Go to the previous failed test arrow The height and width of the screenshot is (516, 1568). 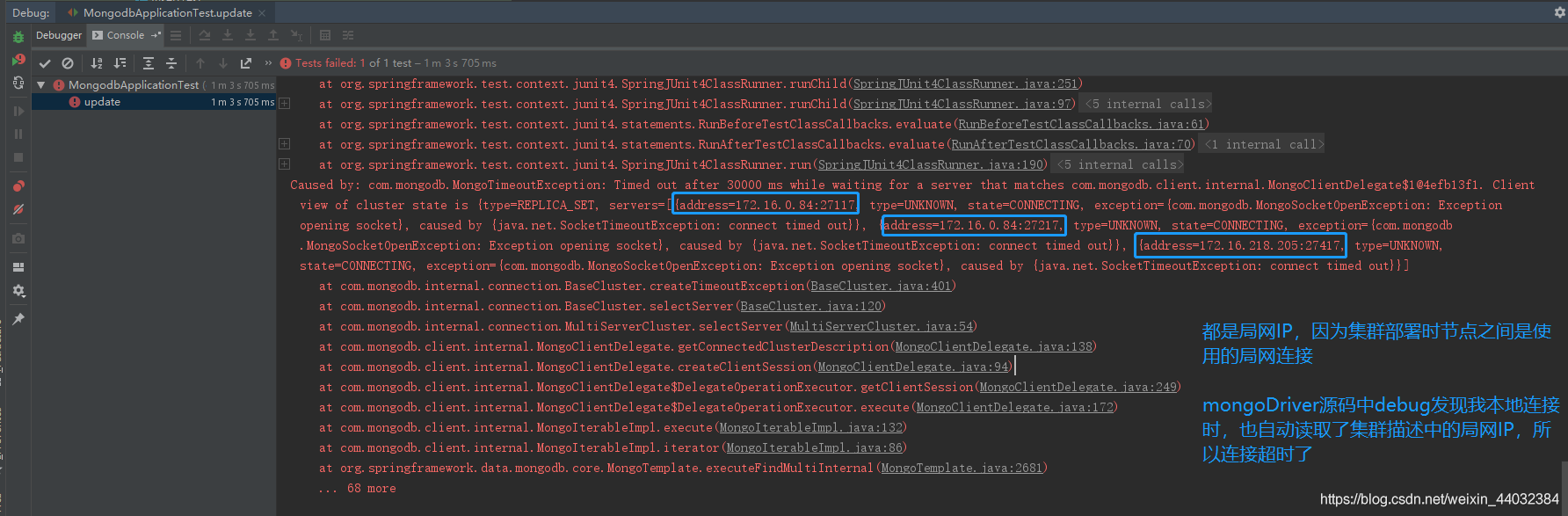pyautogui.click(x=200, y=63)
